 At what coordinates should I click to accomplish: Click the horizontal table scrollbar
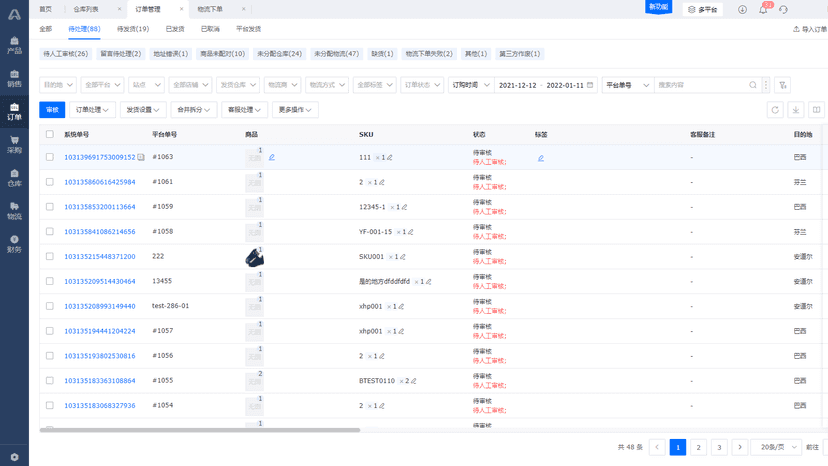click(200, 430)
